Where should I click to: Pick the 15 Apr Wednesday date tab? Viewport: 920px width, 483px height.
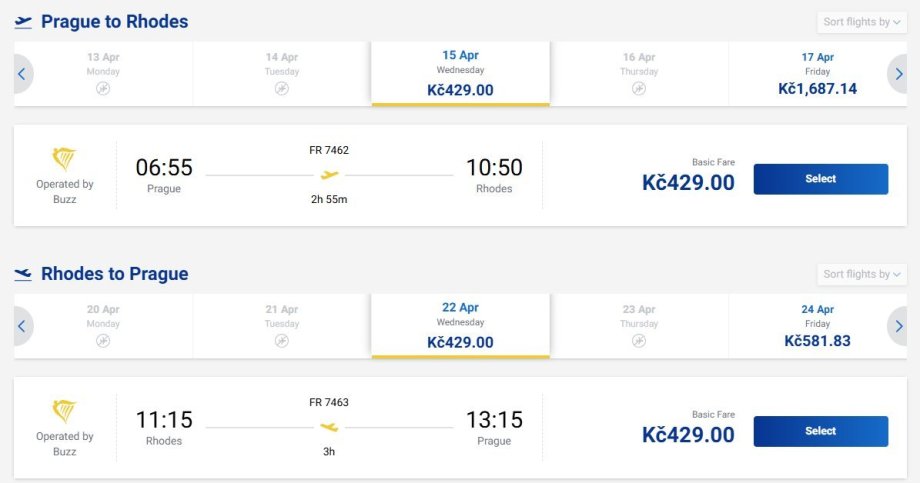460,74
